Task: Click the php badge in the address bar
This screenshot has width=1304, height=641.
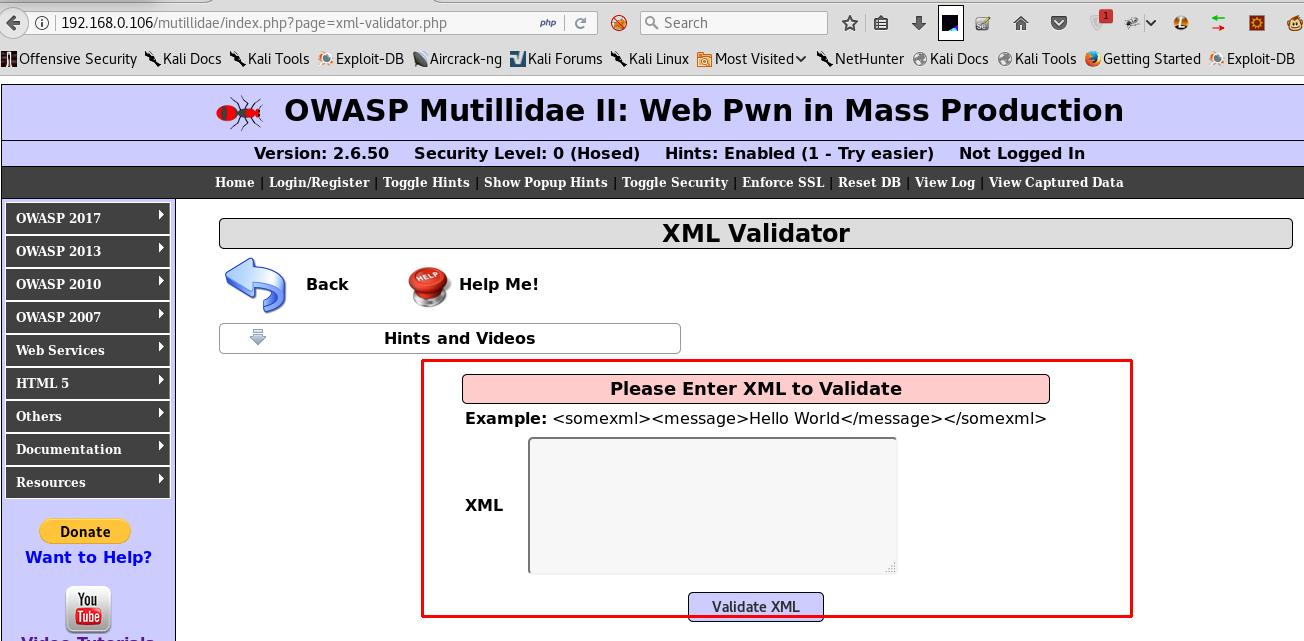Action: coord(548,22)
